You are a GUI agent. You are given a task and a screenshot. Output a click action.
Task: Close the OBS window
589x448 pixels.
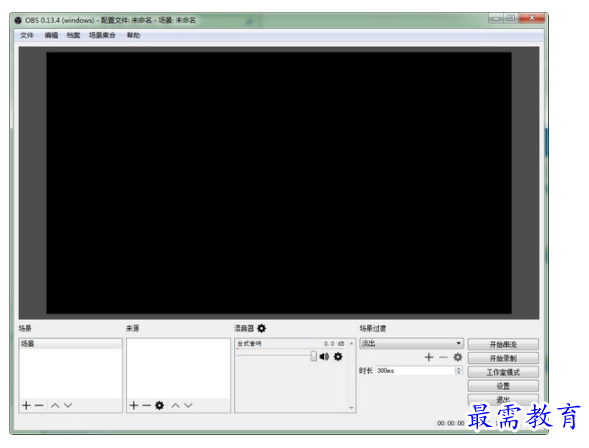[x=532, y=18]
